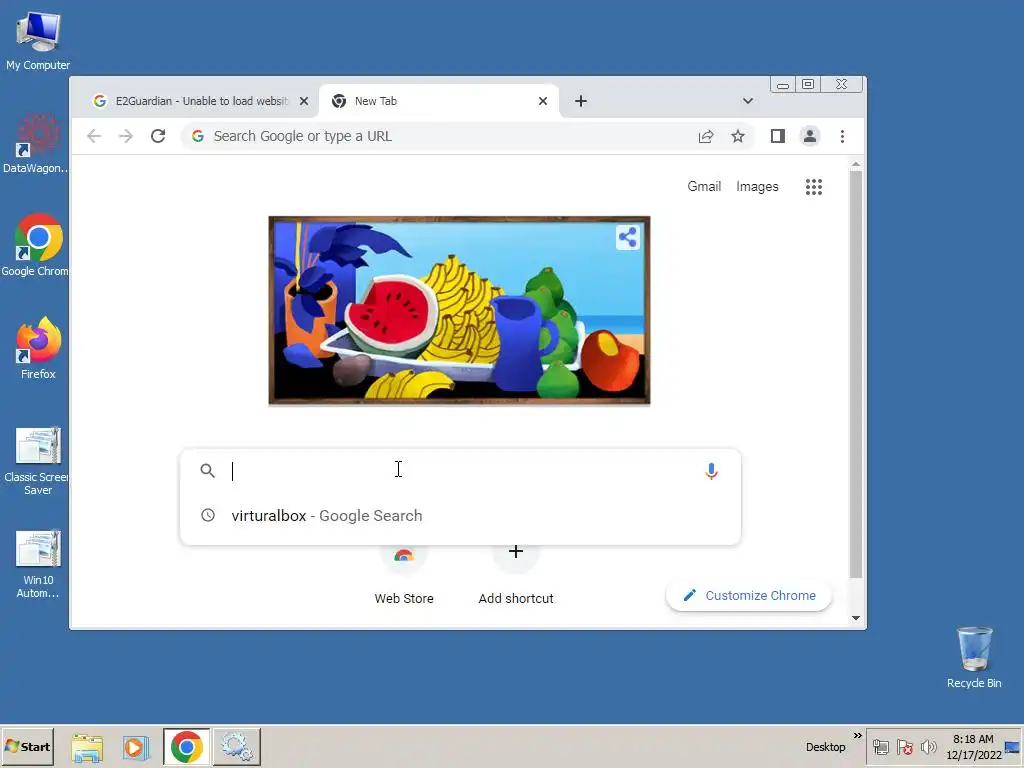Screen dimensions: 1024x768
Task: Select the Google Chrome desktop shortcut
Action: (37, 246)
